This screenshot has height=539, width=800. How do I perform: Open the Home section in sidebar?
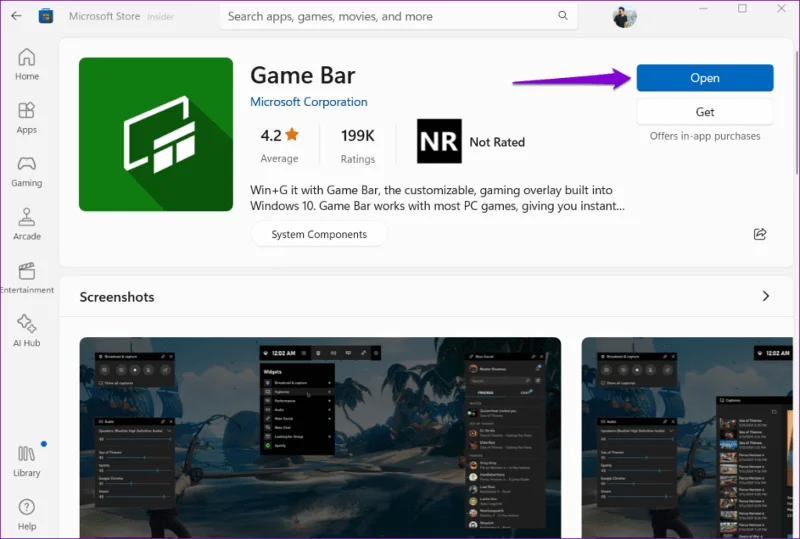tap(27, 64)
